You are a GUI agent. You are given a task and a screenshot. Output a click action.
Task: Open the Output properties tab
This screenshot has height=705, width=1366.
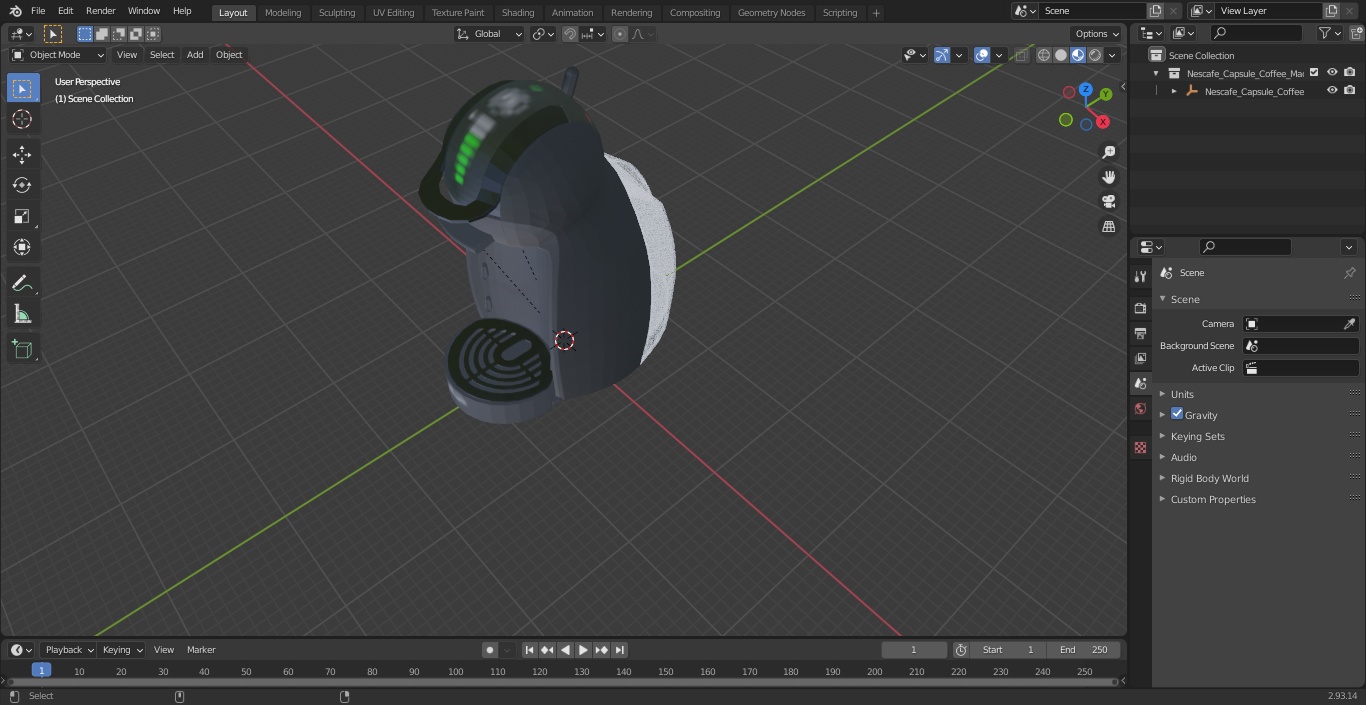point(1140,333)
